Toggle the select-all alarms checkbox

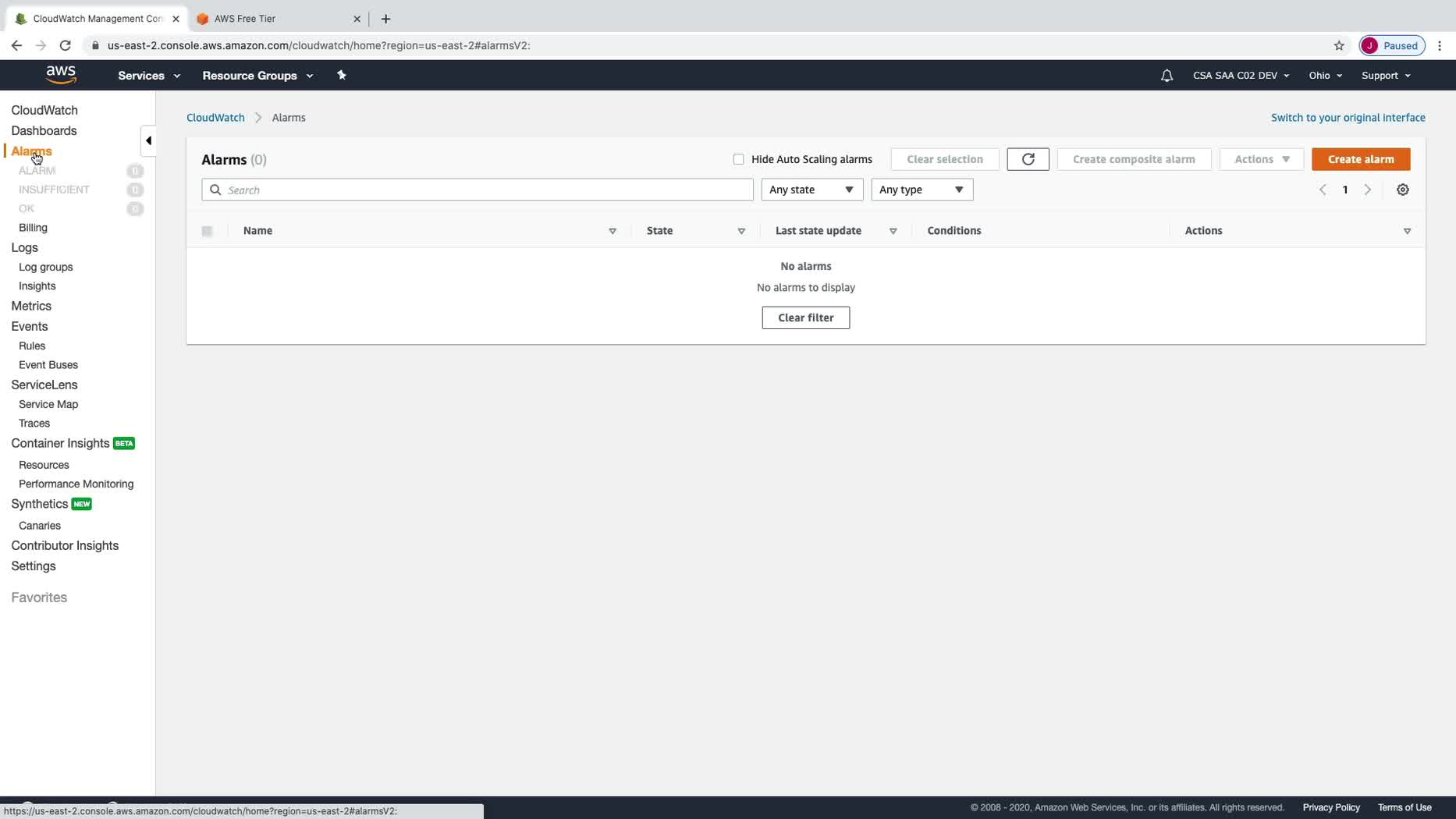pyautogui.click(x=207, y=231)
